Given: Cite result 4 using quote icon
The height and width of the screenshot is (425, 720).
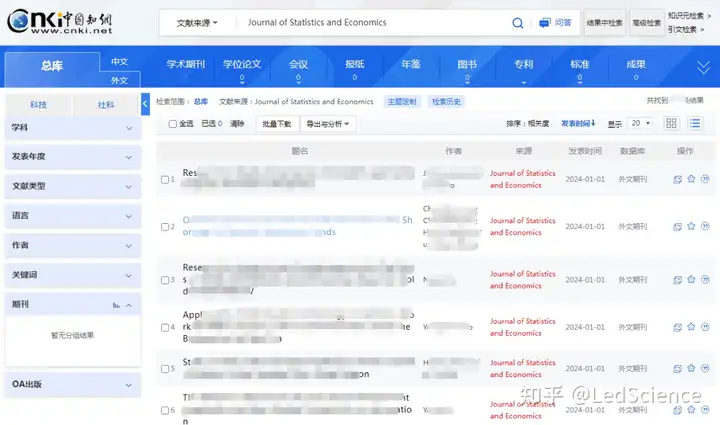Looking at the screenshot, I should point(705,327).
